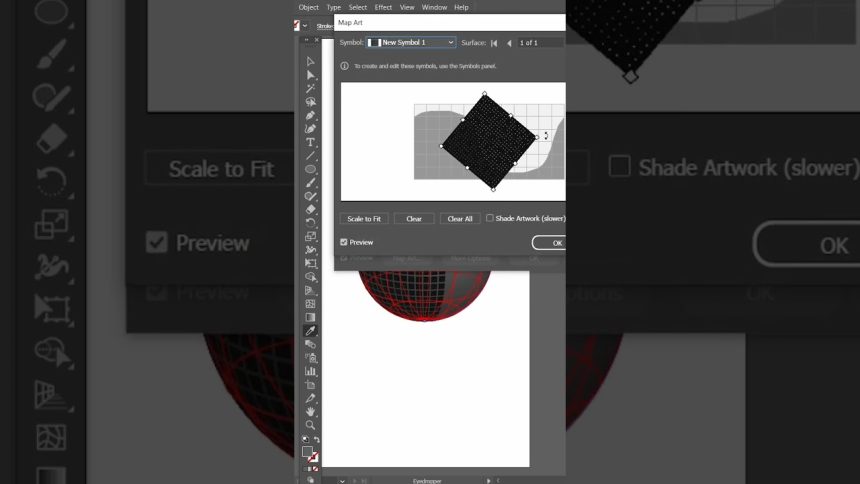Screen dimensions: 860x484
Task: Expand the fill swatch dropdown in control bar
Action: pos(305,26)
